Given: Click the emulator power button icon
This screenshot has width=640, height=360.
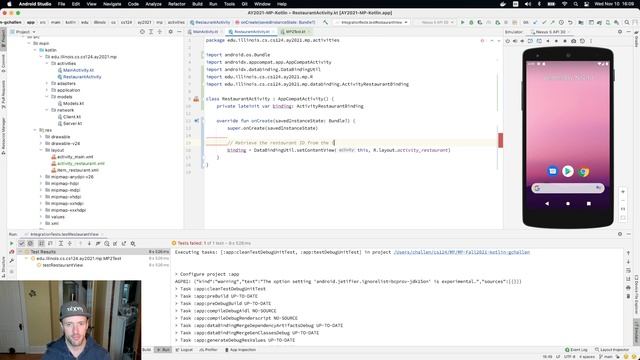Looking at the screenshot, I should (x=507, y=41).
